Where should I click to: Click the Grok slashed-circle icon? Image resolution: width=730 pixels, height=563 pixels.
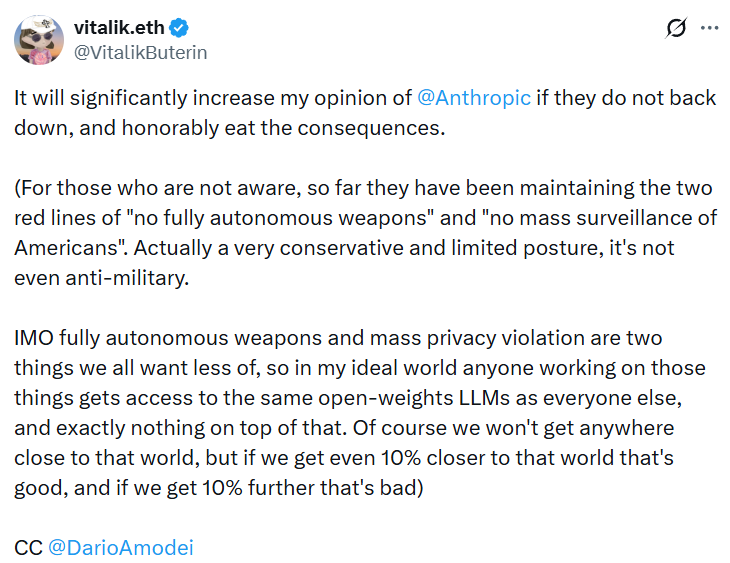click(x=675, y=29)
